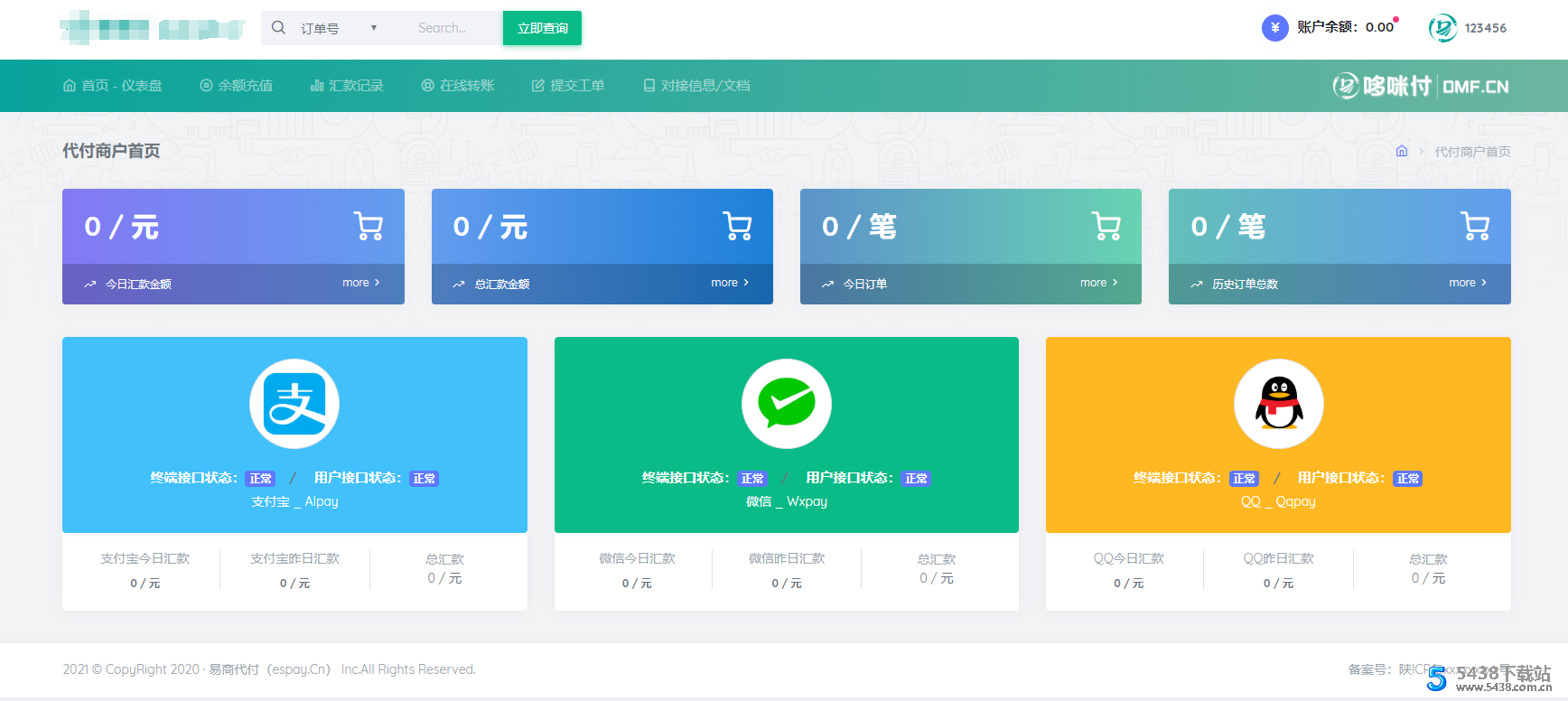Open 对接信息/文档 from the nav bar
Image resolution: width=1568 pixels, height=701 pixels.
[696, 86]
